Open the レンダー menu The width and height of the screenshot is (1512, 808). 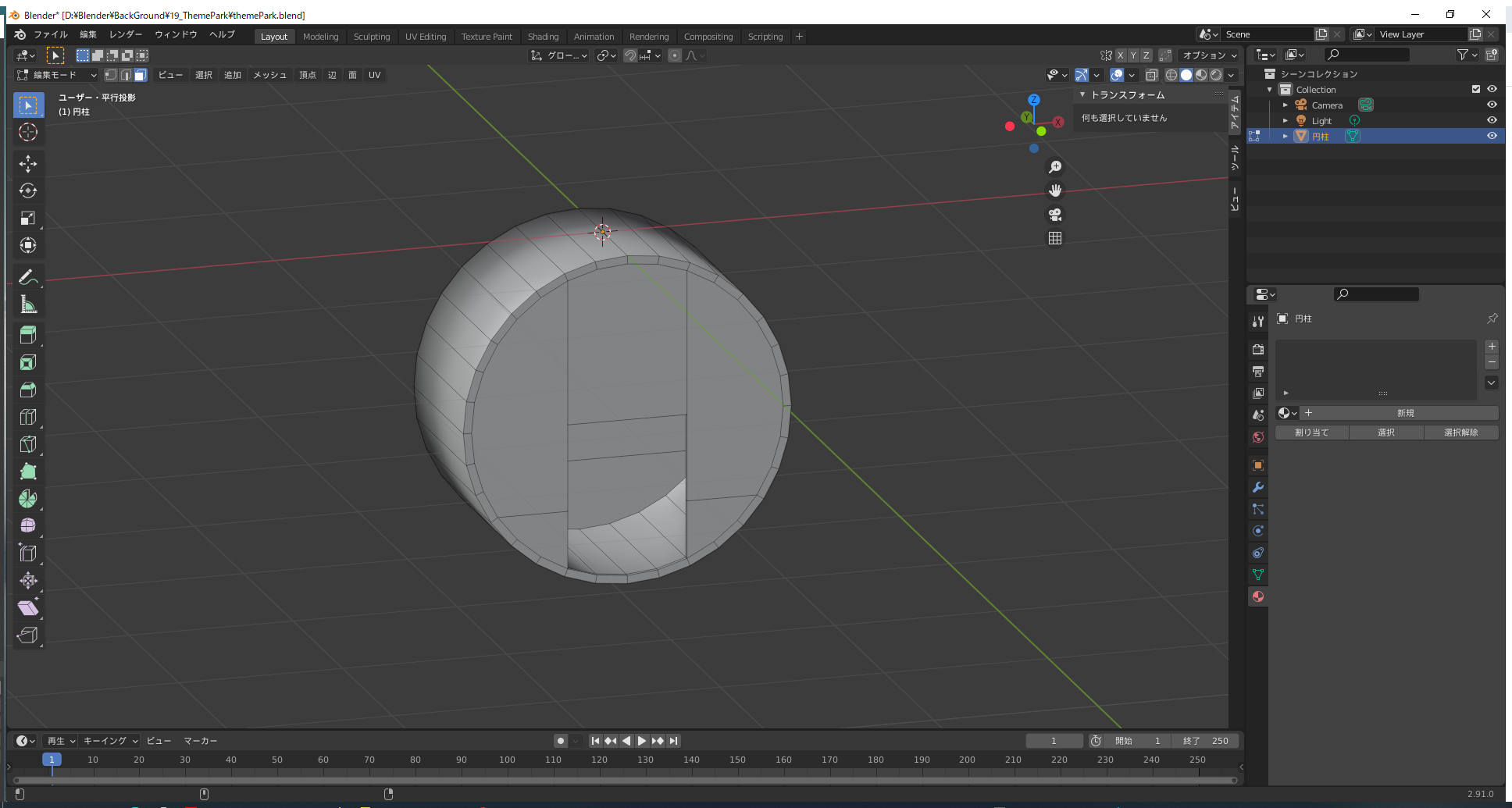coord(126,34)
